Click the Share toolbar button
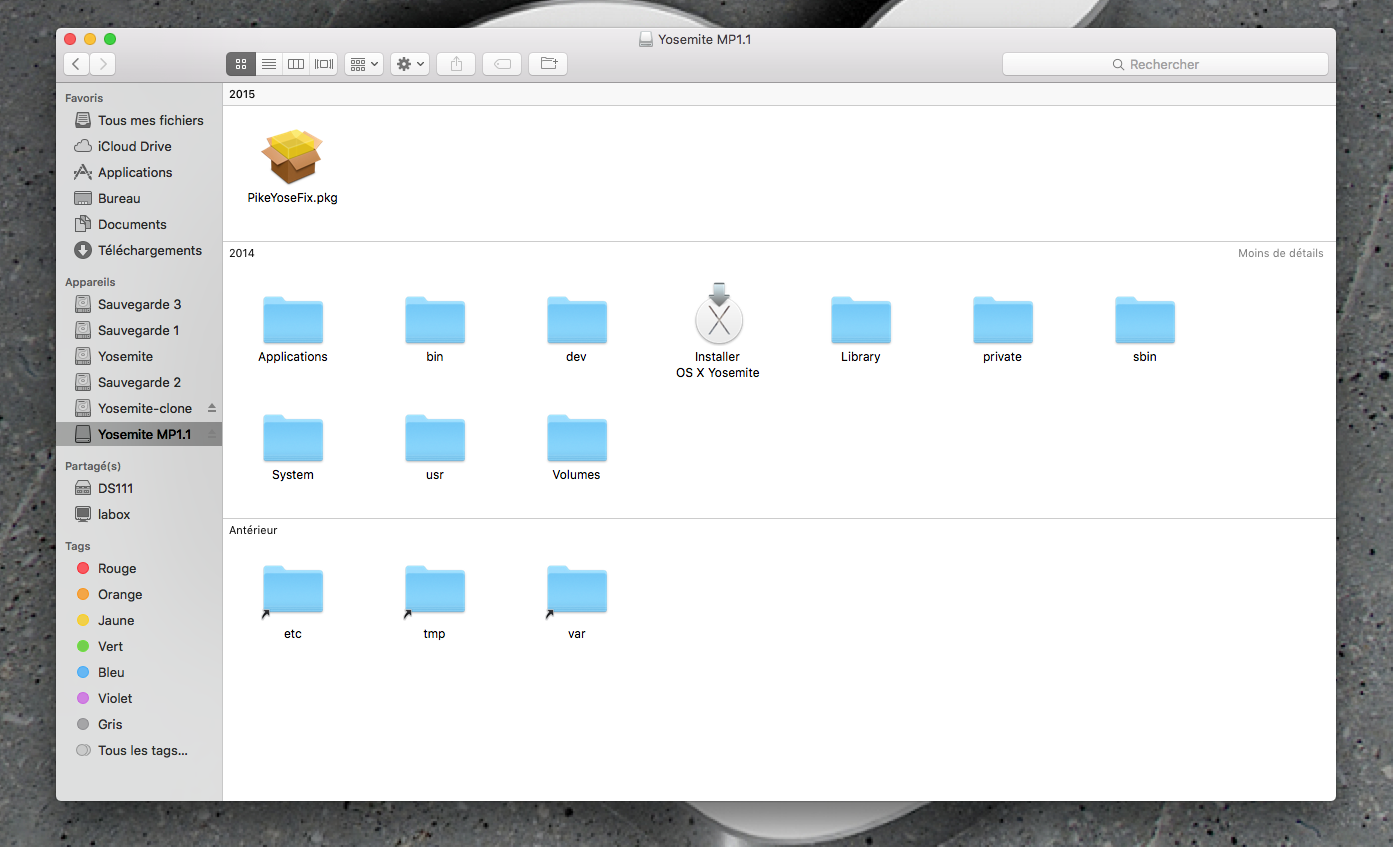This screenshot has height=847, width=1393. point(456,64)
